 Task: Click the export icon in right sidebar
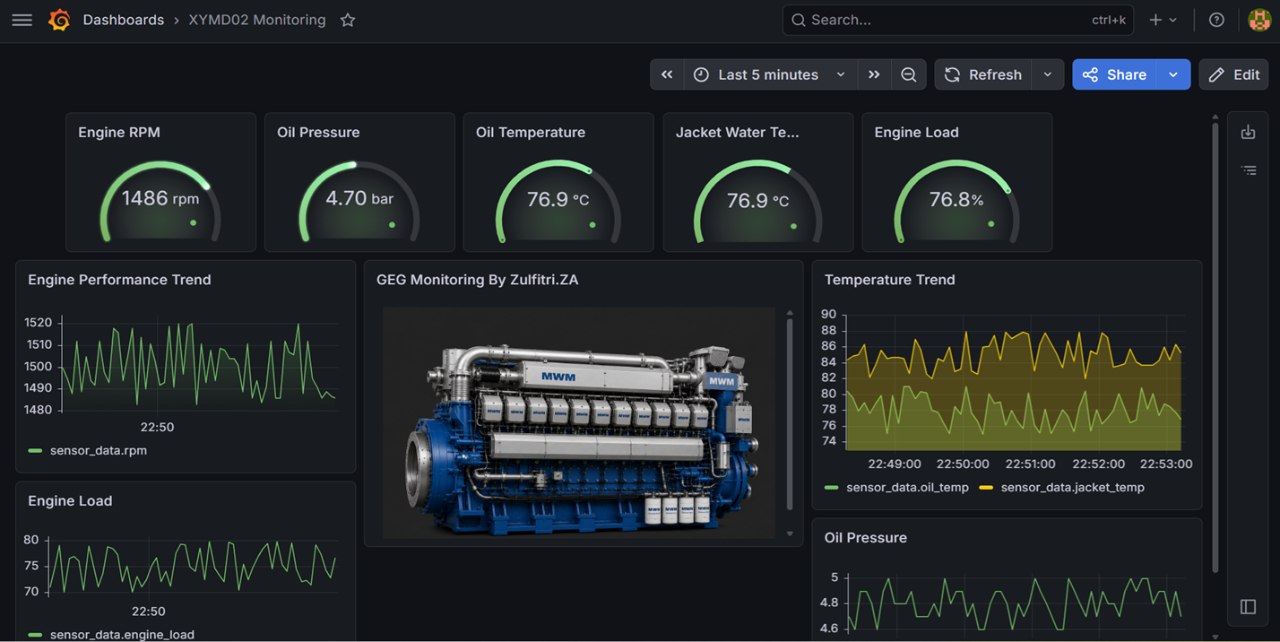tap(1248, 132)
